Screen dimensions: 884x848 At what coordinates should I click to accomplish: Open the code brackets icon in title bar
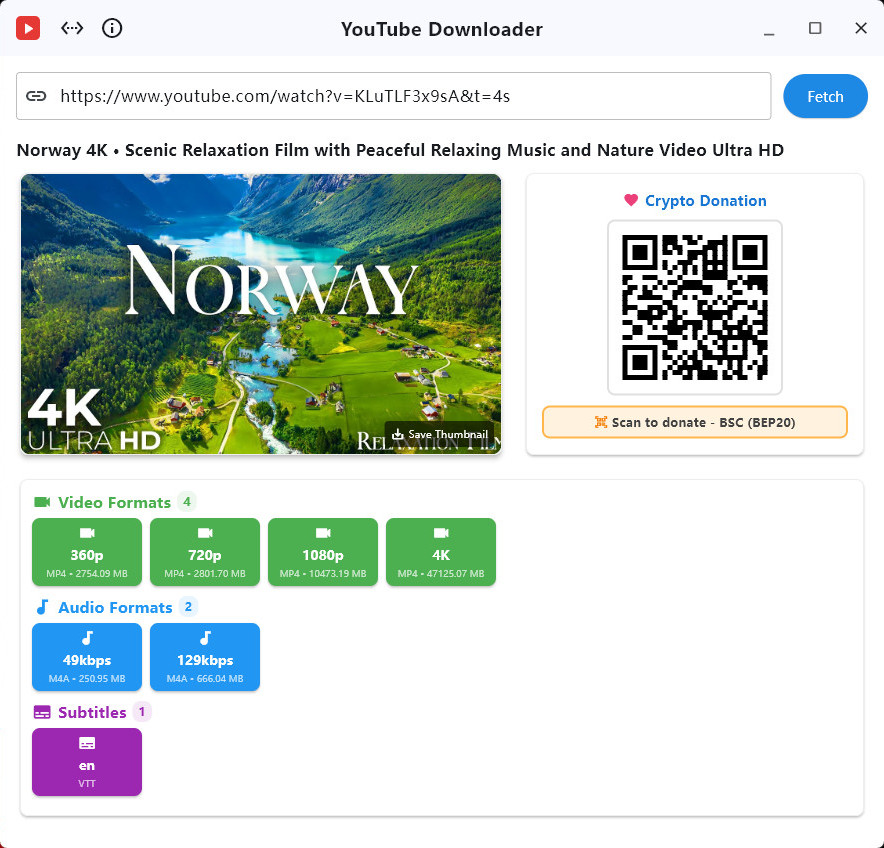(x=72, y=28)
